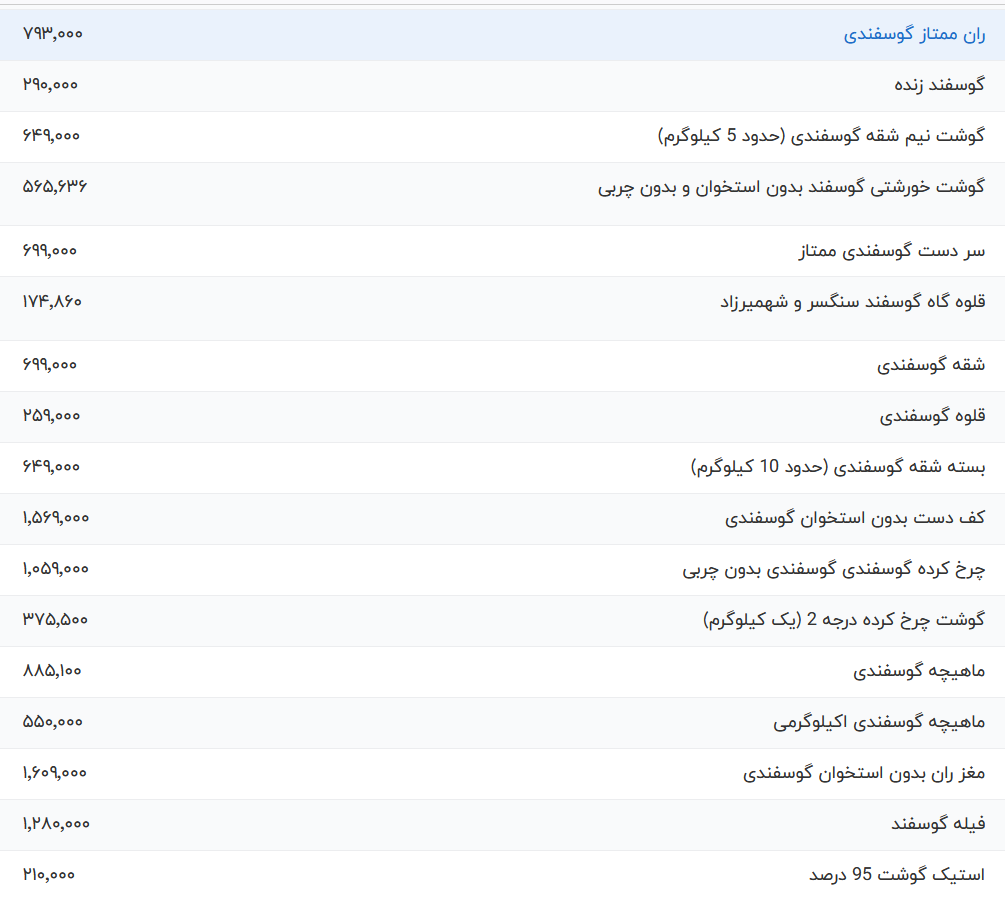
Task: Click the price ۵۶۵,۶۳۶
Action: [x=54, y=187]
